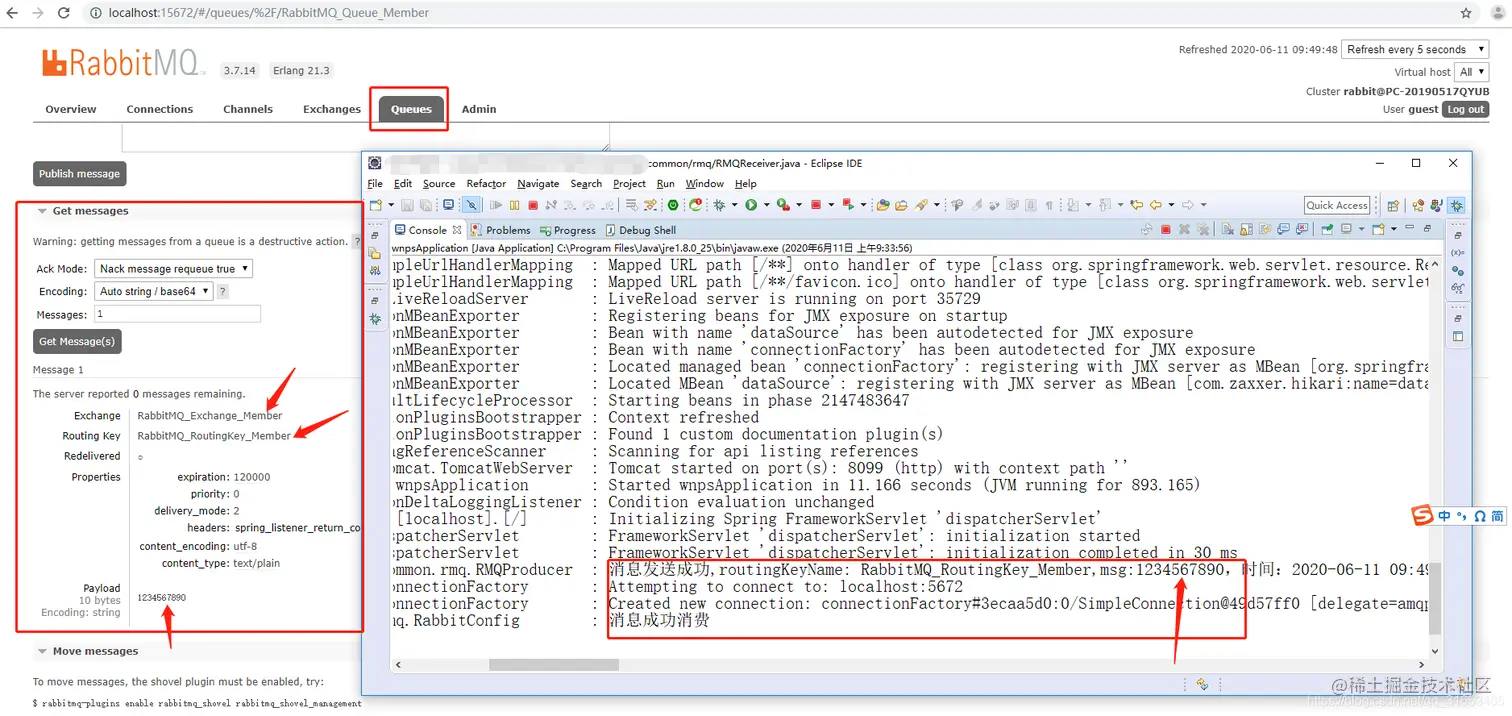Click the Display Selected Console monitor icon
Screen dimensions: 1512x716
click(x=1346, y=229)
